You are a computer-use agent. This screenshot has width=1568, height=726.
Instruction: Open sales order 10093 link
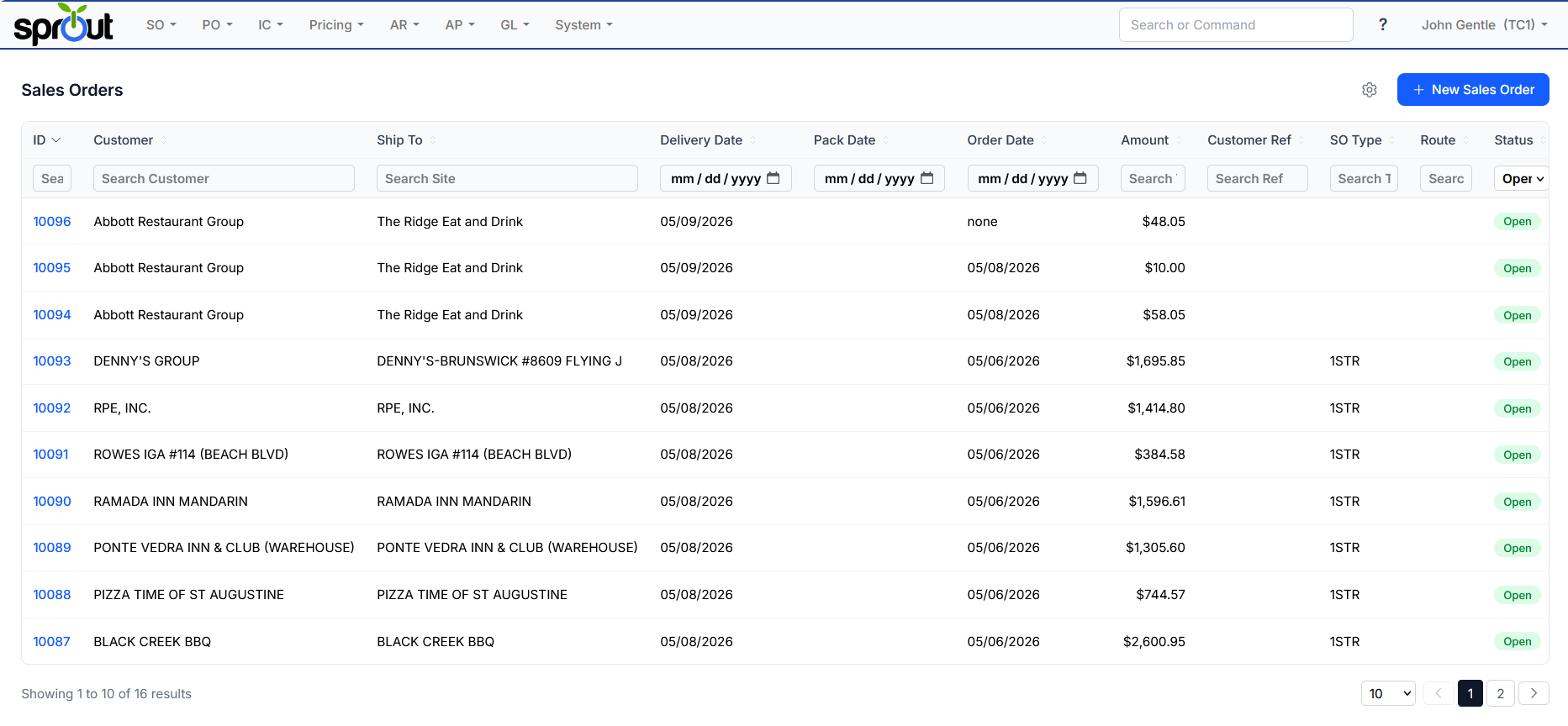[x=52, y=361]
